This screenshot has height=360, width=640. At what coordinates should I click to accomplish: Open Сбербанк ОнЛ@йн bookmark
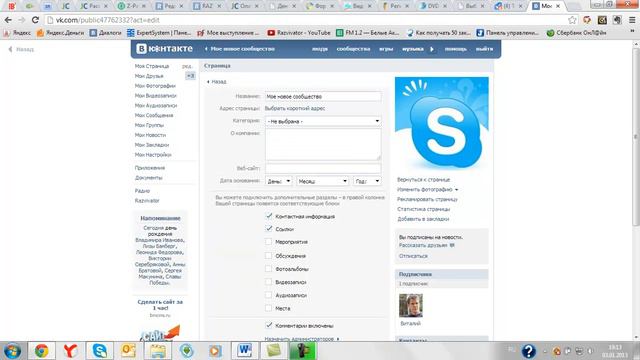[x=576, y=33]
